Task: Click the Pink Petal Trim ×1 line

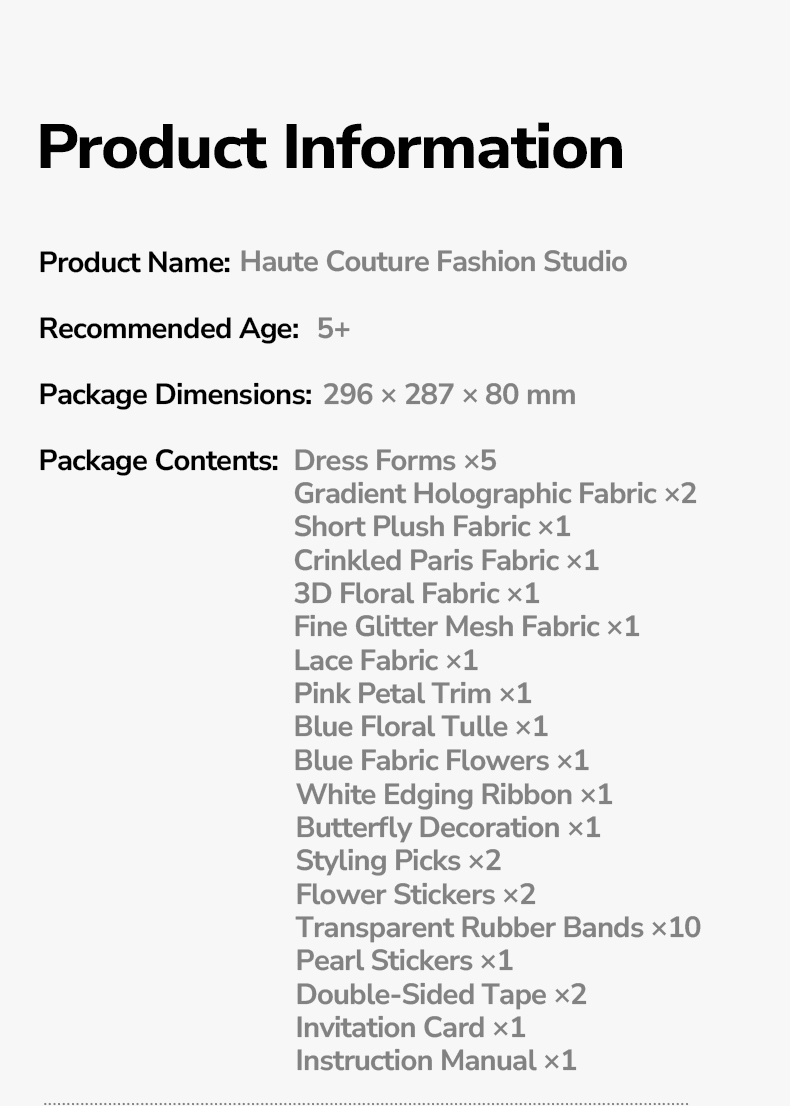Action: (412, 694)
